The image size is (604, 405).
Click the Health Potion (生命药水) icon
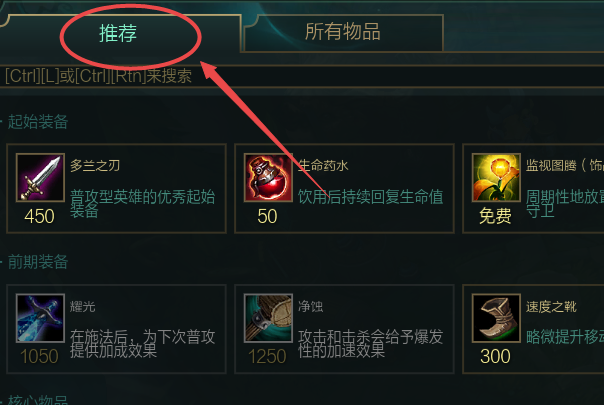click(x=268, y=178)
